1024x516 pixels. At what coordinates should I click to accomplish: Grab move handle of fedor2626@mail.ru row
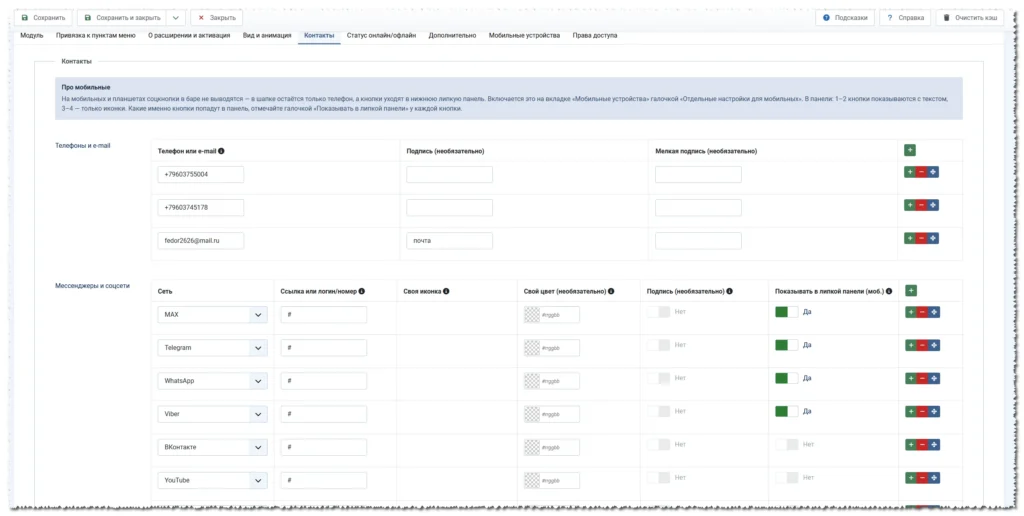(933, 238)
